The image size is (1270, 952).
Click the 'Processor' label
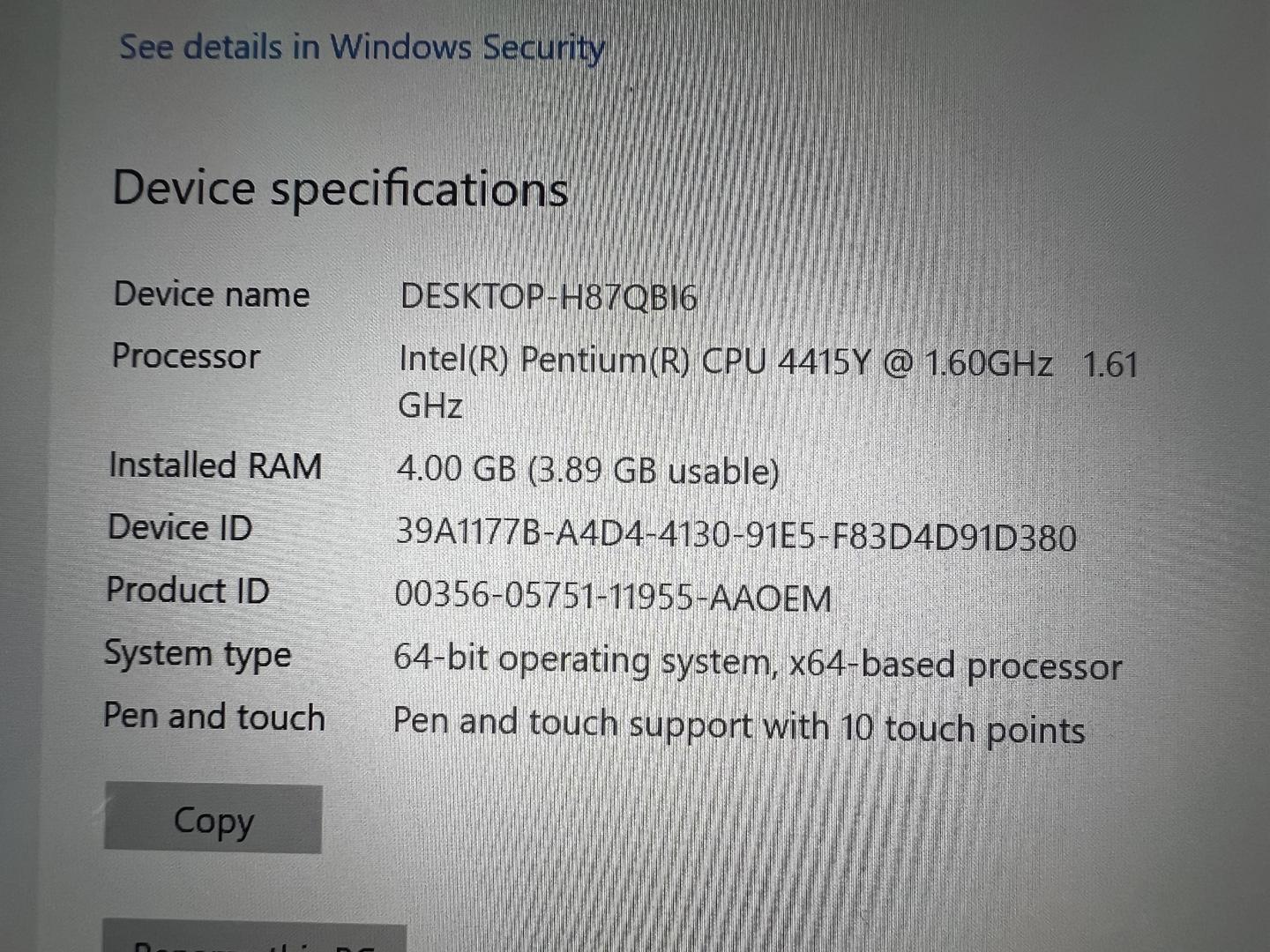pos(186,356)
